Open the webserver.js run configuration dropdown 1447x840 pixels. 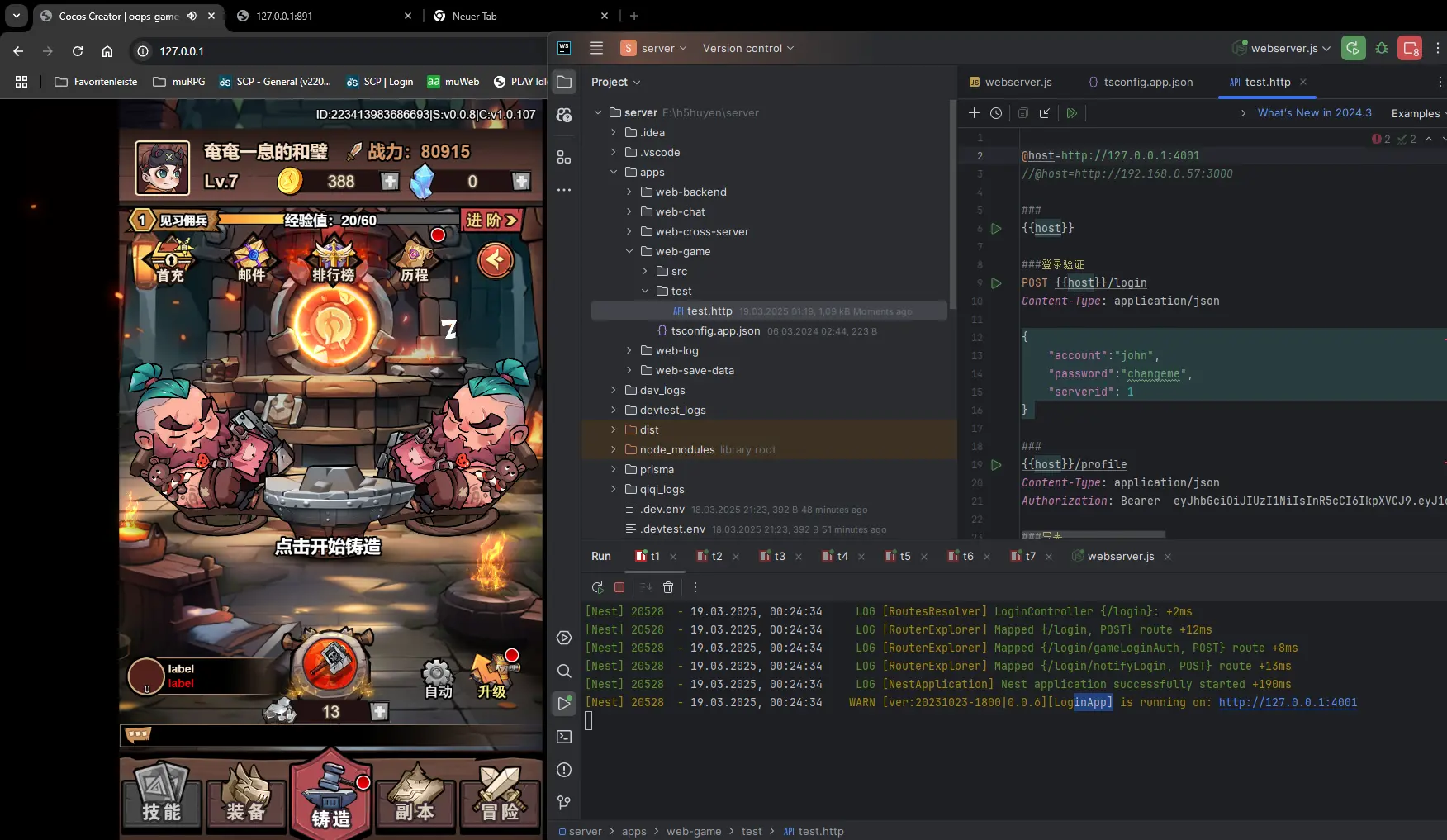click(x=1282, y=49)
